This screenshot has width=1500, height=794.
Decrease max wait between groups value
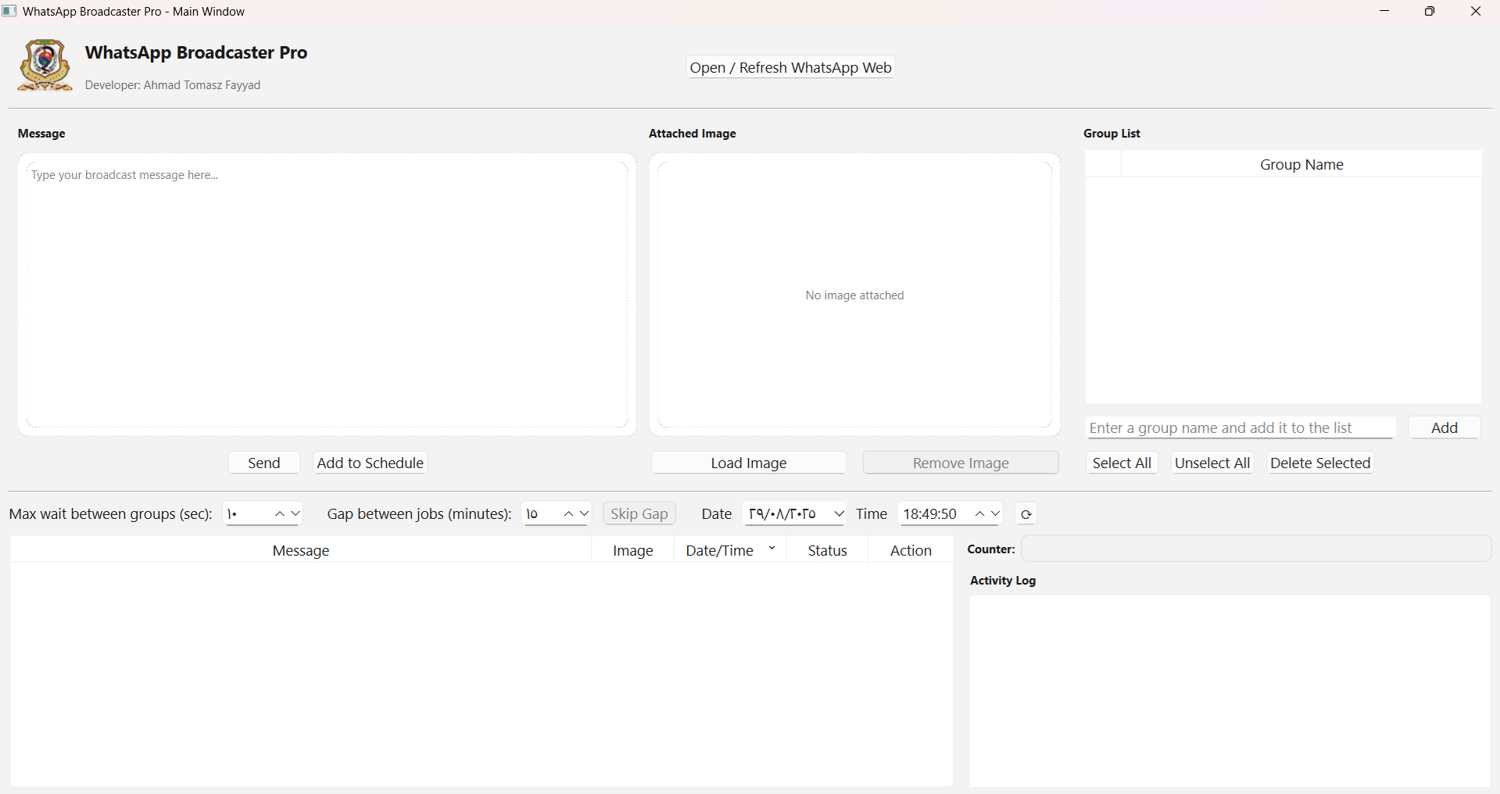pyautogui.click(x=296, y=514)
